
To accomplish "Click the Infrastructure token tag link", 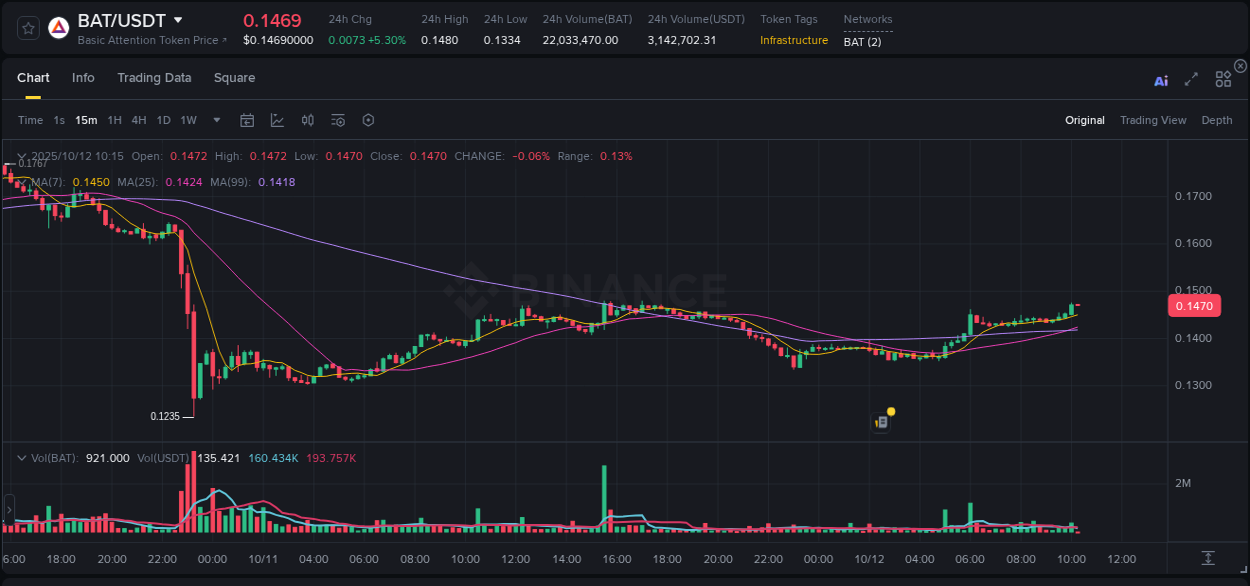I will [x=794, y=40].
